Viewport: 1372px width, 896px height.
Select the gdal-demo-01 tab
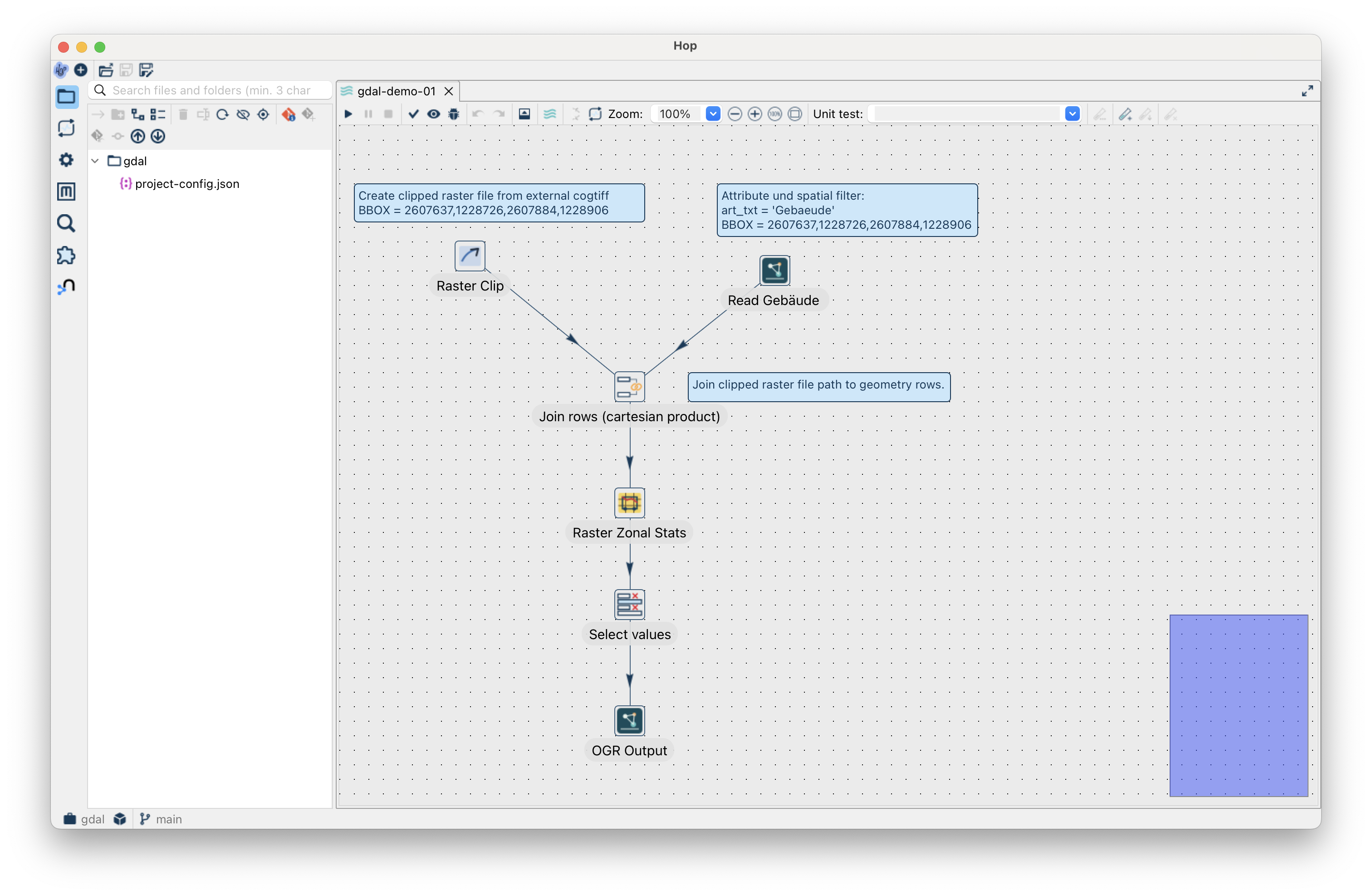pos(396,91)
